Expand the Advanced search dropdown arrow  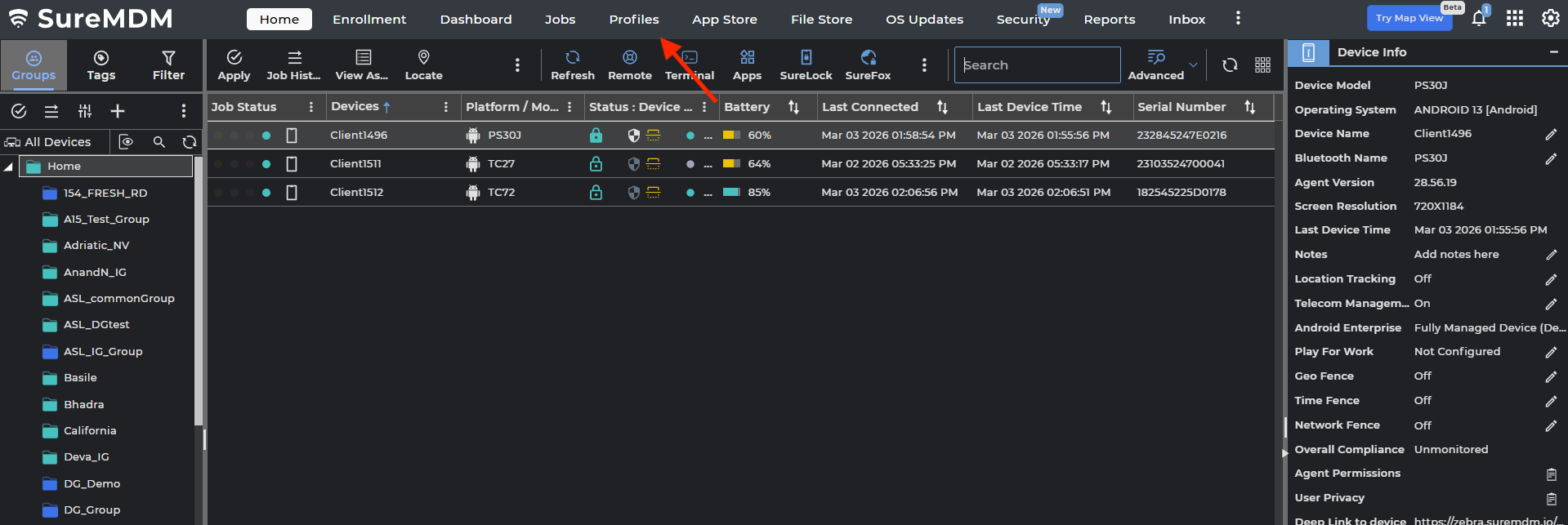coord(1193,65)
